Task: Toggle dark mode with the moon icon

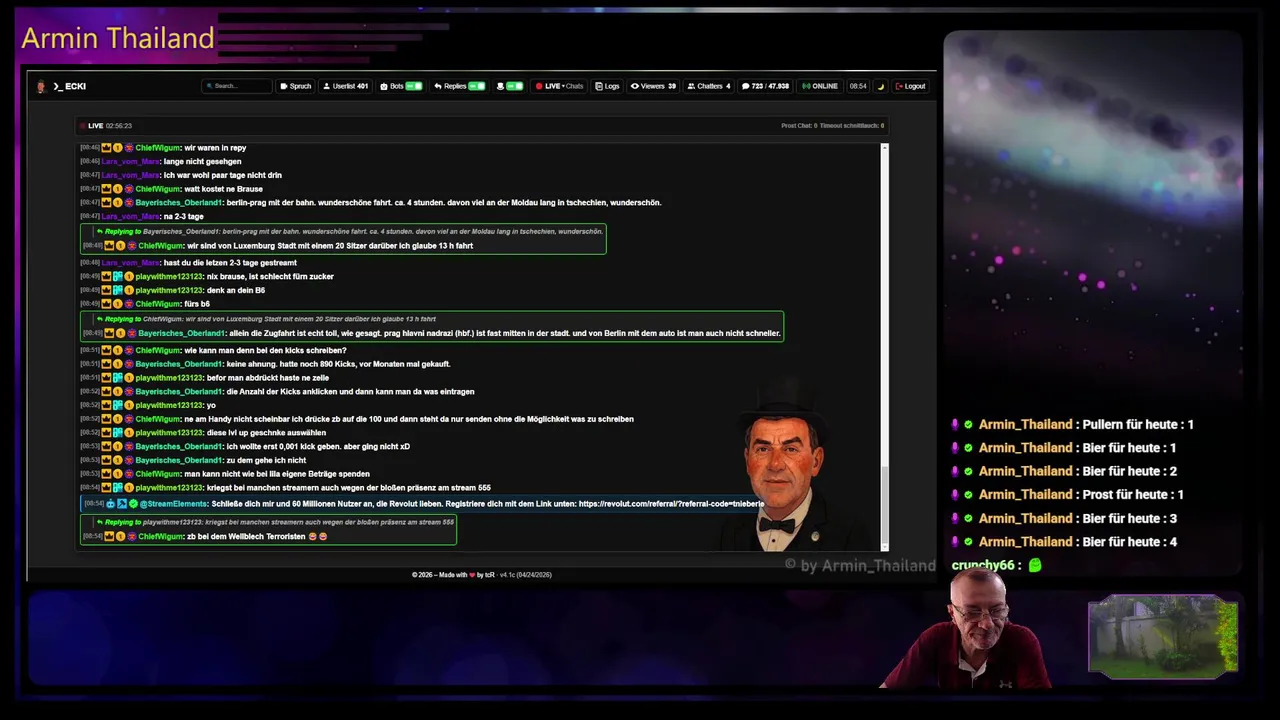Action: click(881, 86)
